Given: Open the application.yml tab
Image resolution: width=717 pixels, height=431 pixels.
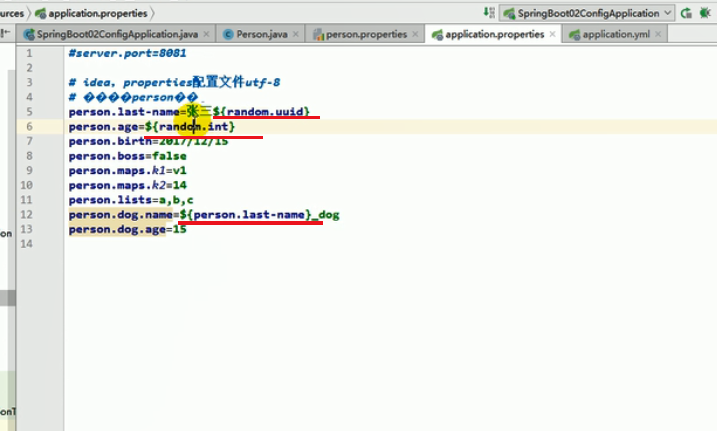Looking at the screenshot, I should (x=616, y=34).
